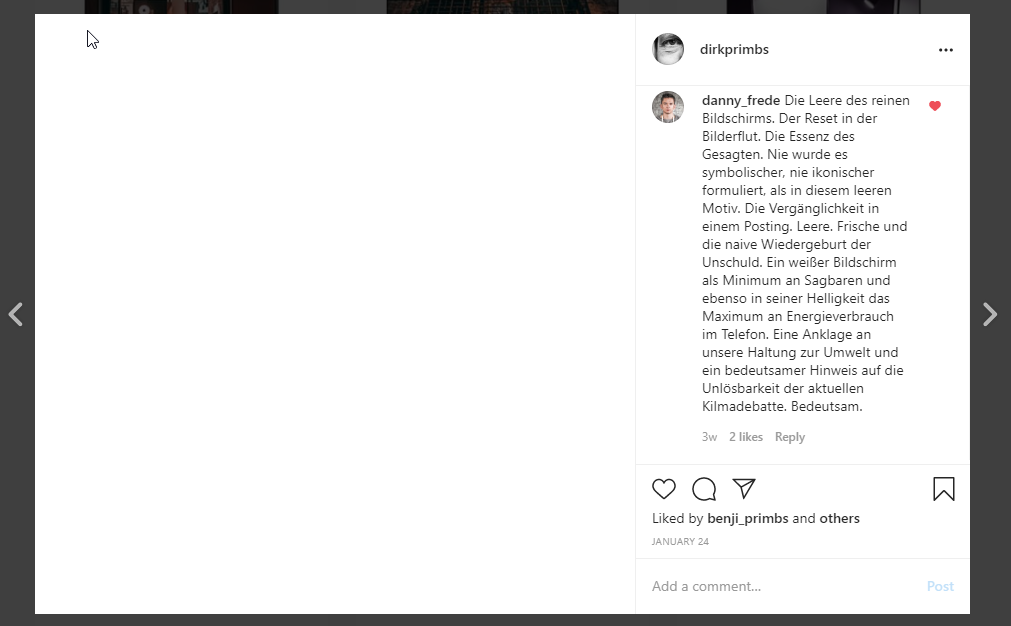1011x626 pixels.
Task: Share the post via paper plane icon
Action: click(x=743, y=489)
